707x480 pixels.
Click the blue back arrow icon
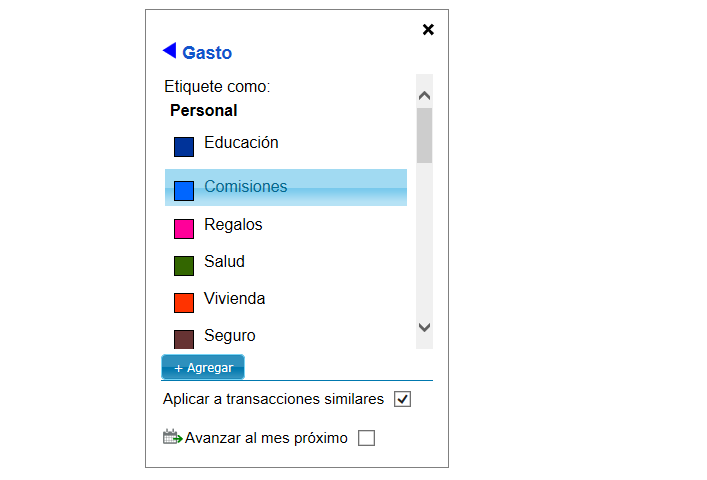click(169, 51)
